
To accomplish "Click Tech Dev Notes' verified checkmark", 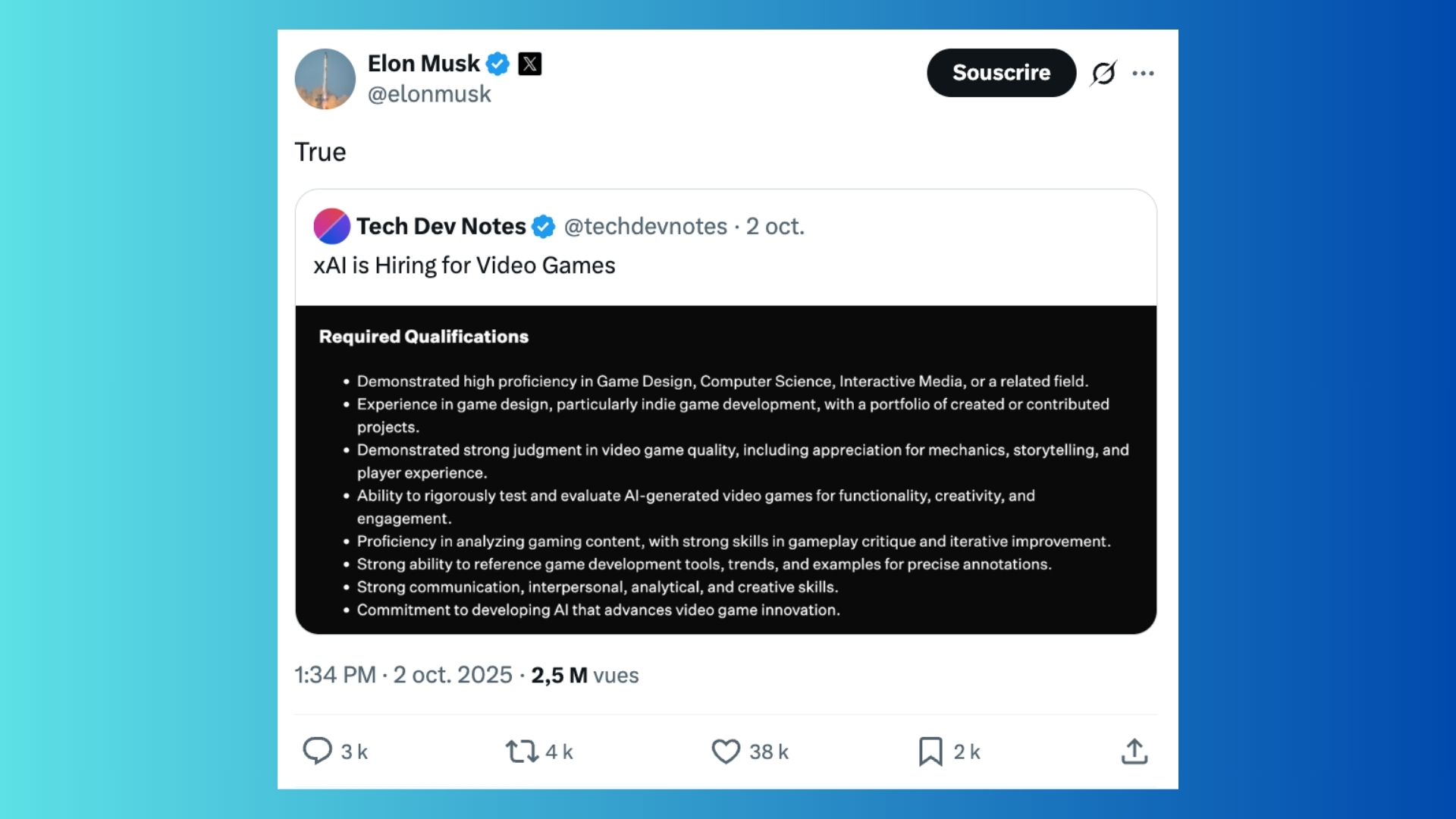I will (x=543, y=226).
